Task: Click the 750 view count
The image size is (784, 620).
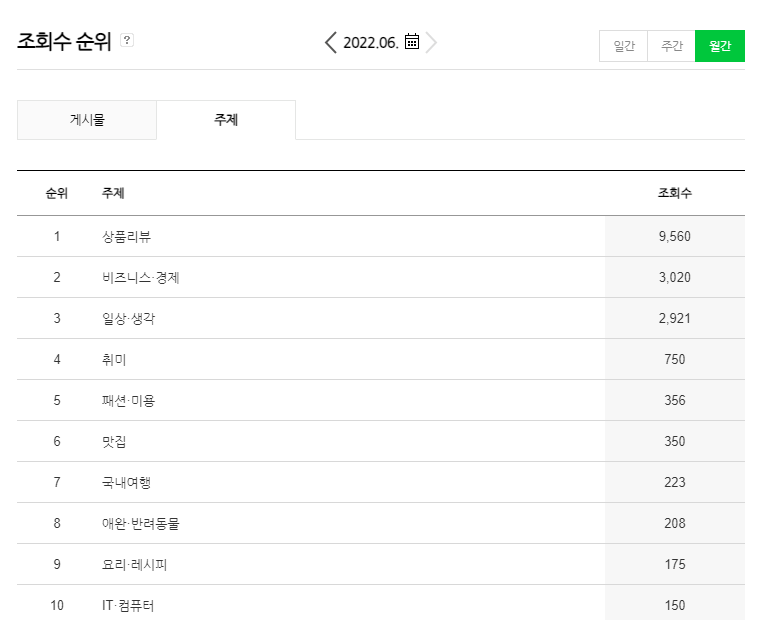Action: [x=674, y=359]
